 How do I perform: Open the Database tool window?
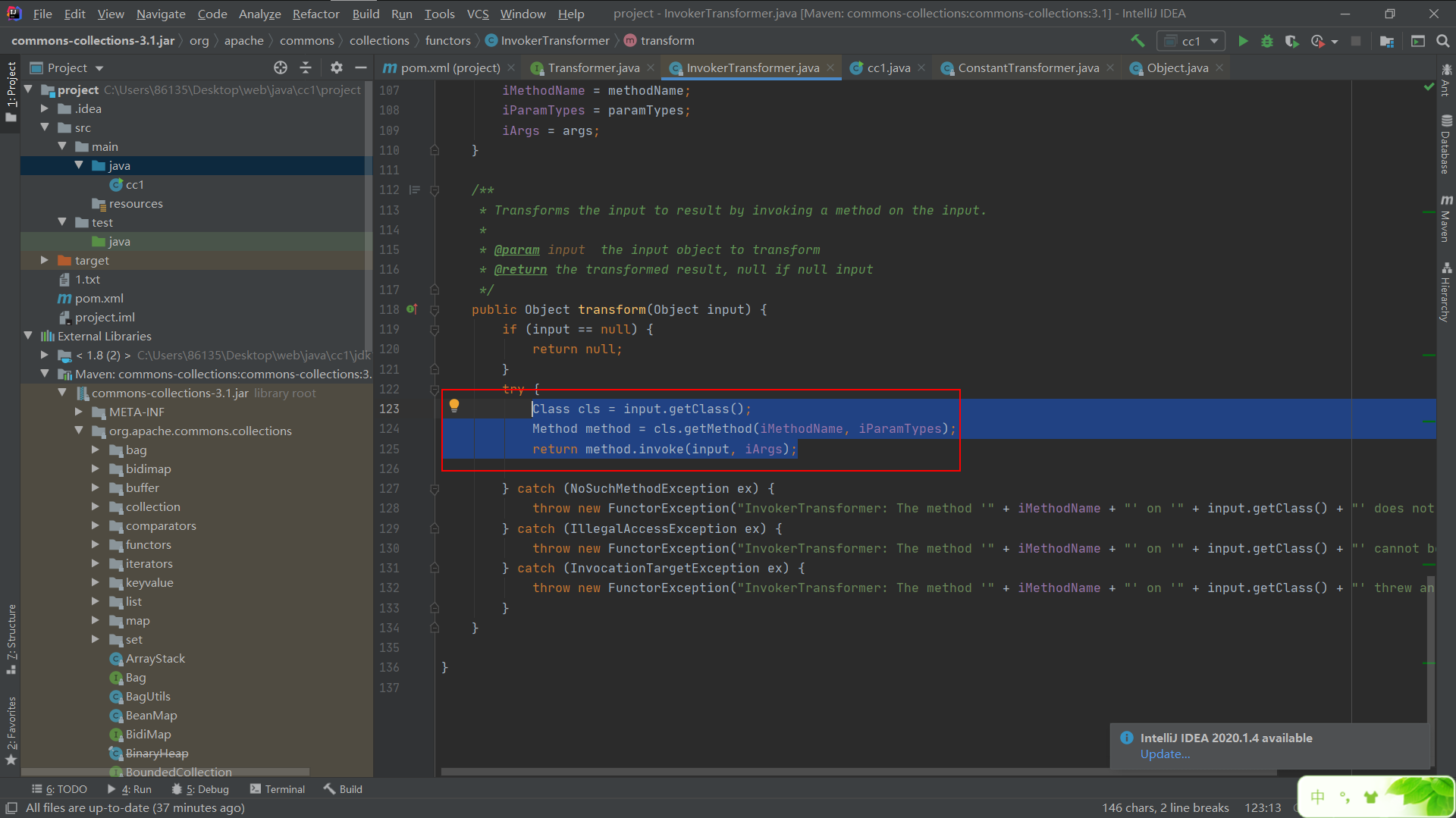1446,144
